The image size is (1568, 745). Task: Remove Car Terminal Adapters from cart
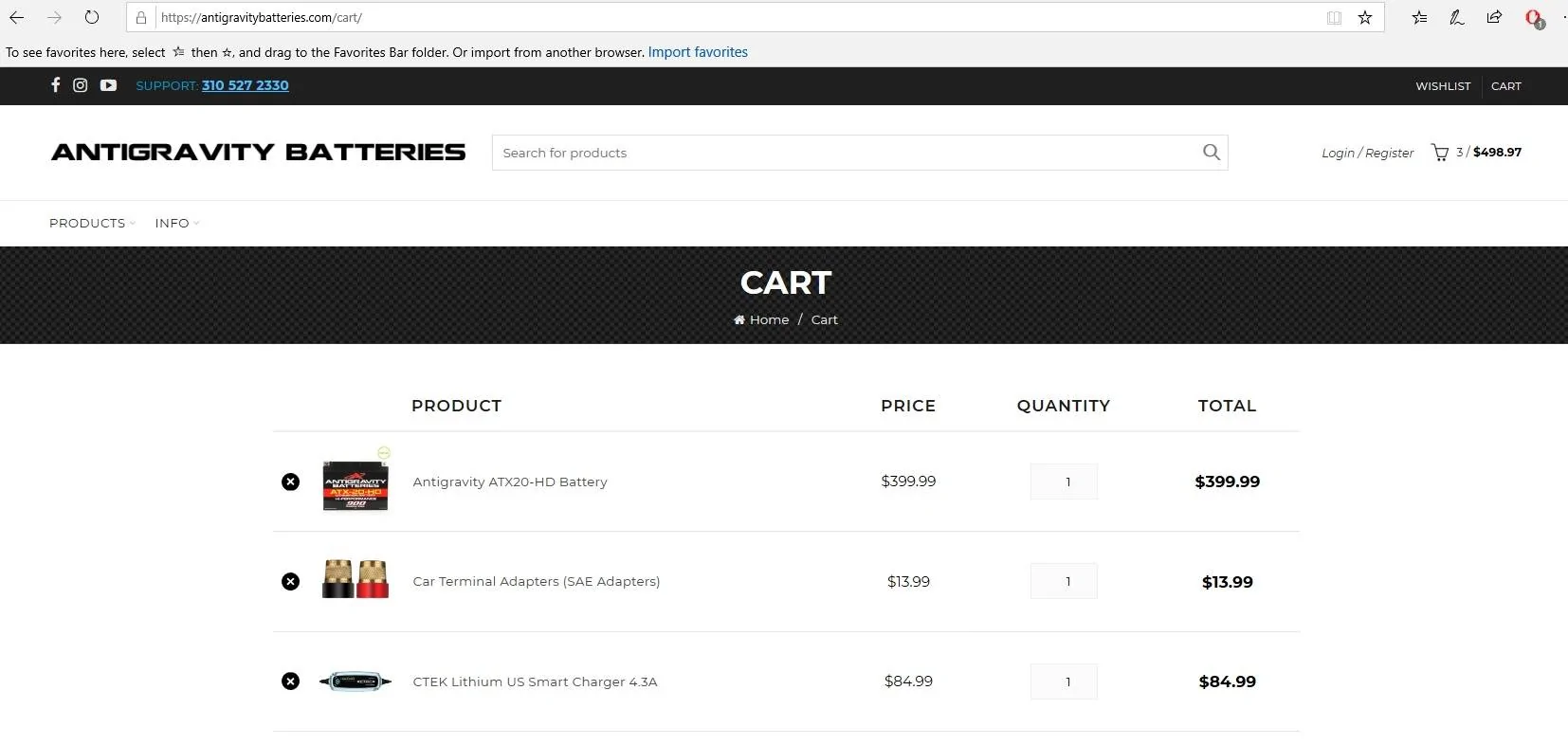point(291,582)
